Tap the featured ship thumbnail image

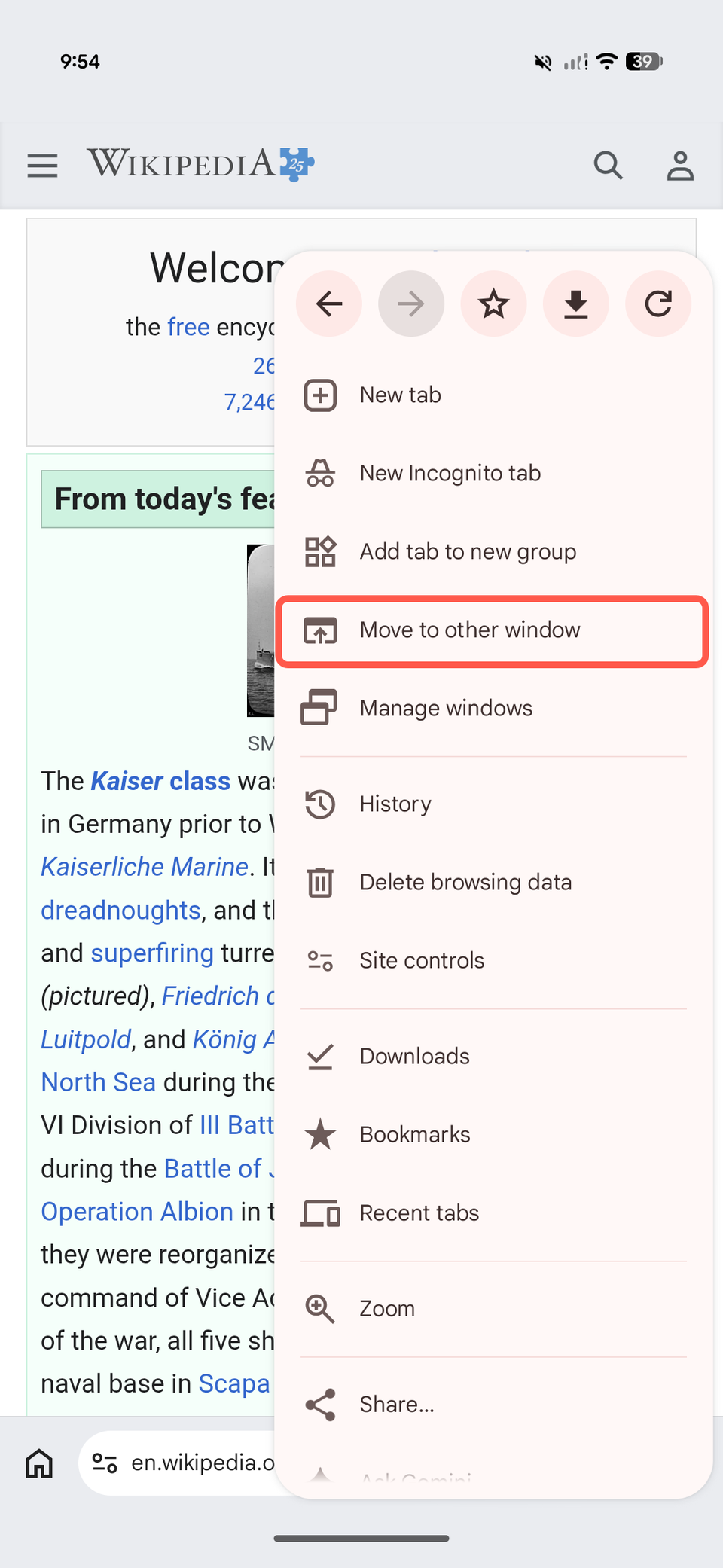261,630
